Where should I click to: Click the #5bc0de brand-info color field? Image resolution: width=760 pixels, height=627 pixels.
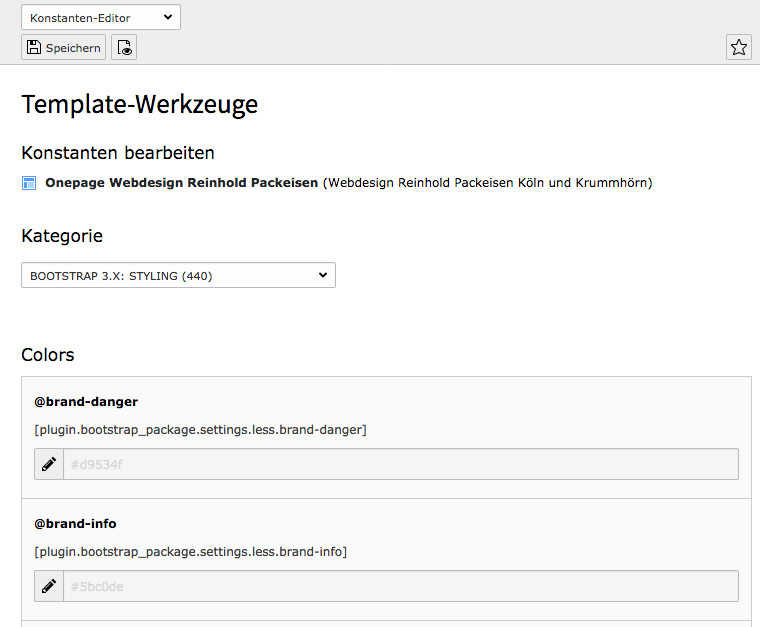(x=400, y=586)
